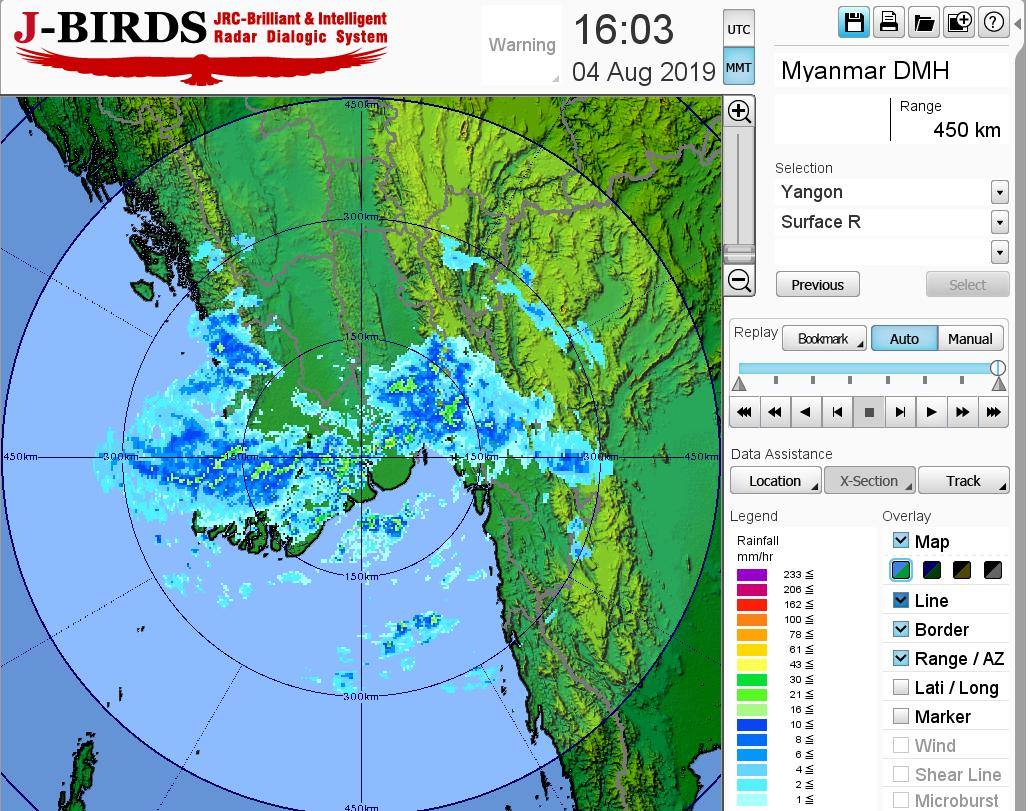The height and width of the screenshot is (811, 1030).
Task: Jump to last frame in replay controls
Action: click(993, 412)
